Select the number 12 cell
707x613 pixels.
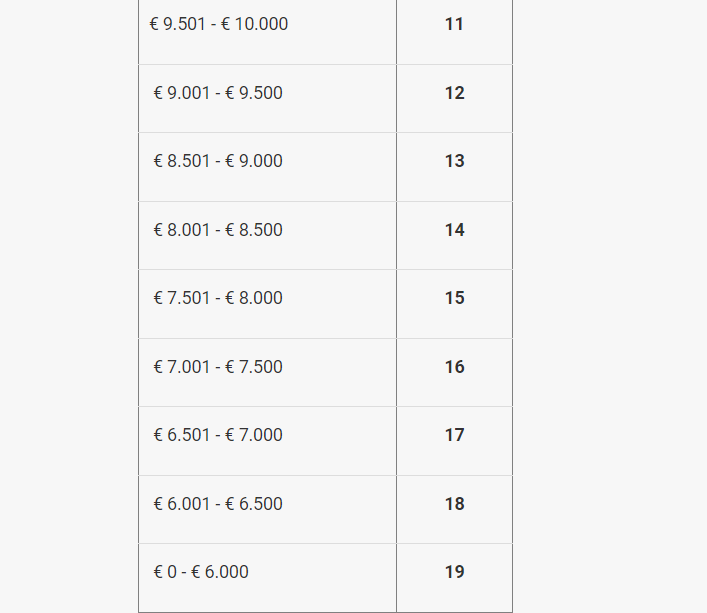[x=454, y=93]
